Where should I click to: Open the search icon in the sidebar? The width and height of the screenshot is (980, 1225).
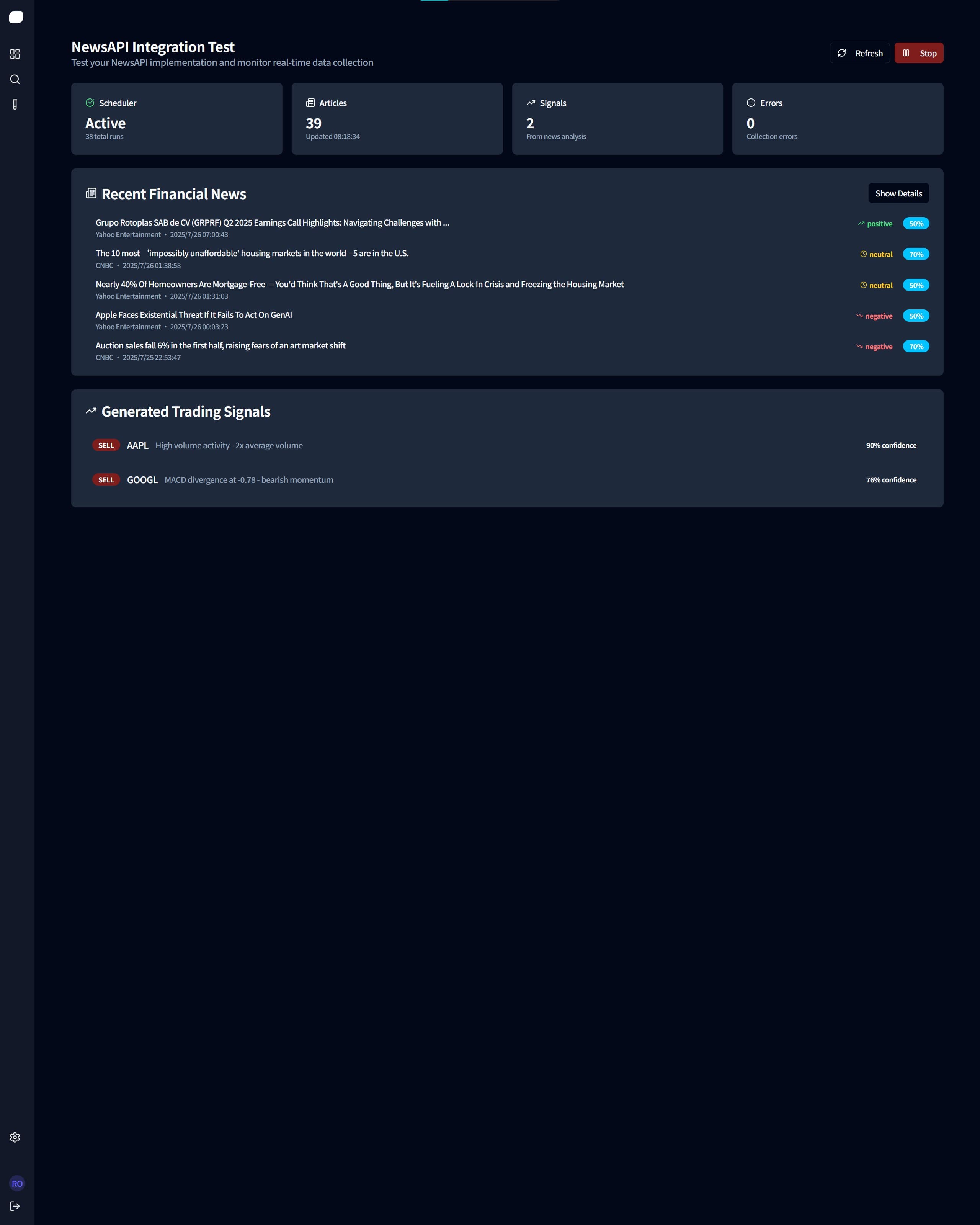tap(15, 80)
